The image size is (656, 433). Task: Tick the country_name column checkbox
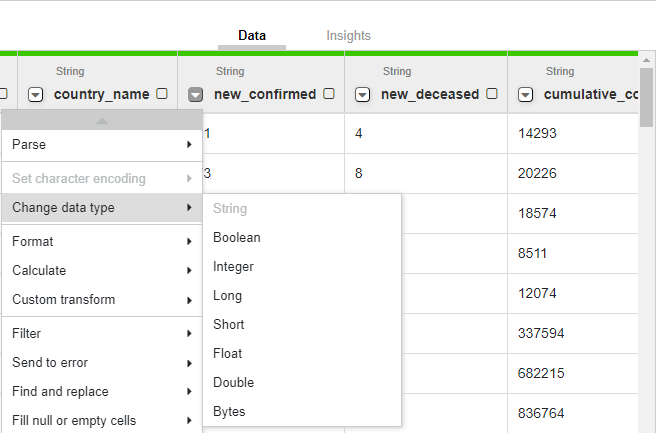click(161, 95)
